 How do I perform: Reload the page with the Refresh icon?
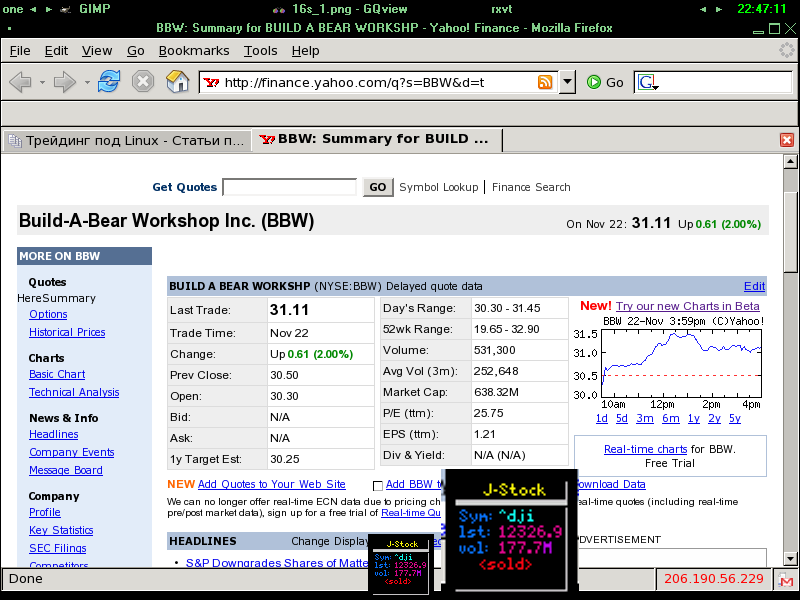click(x=109, y=81)
